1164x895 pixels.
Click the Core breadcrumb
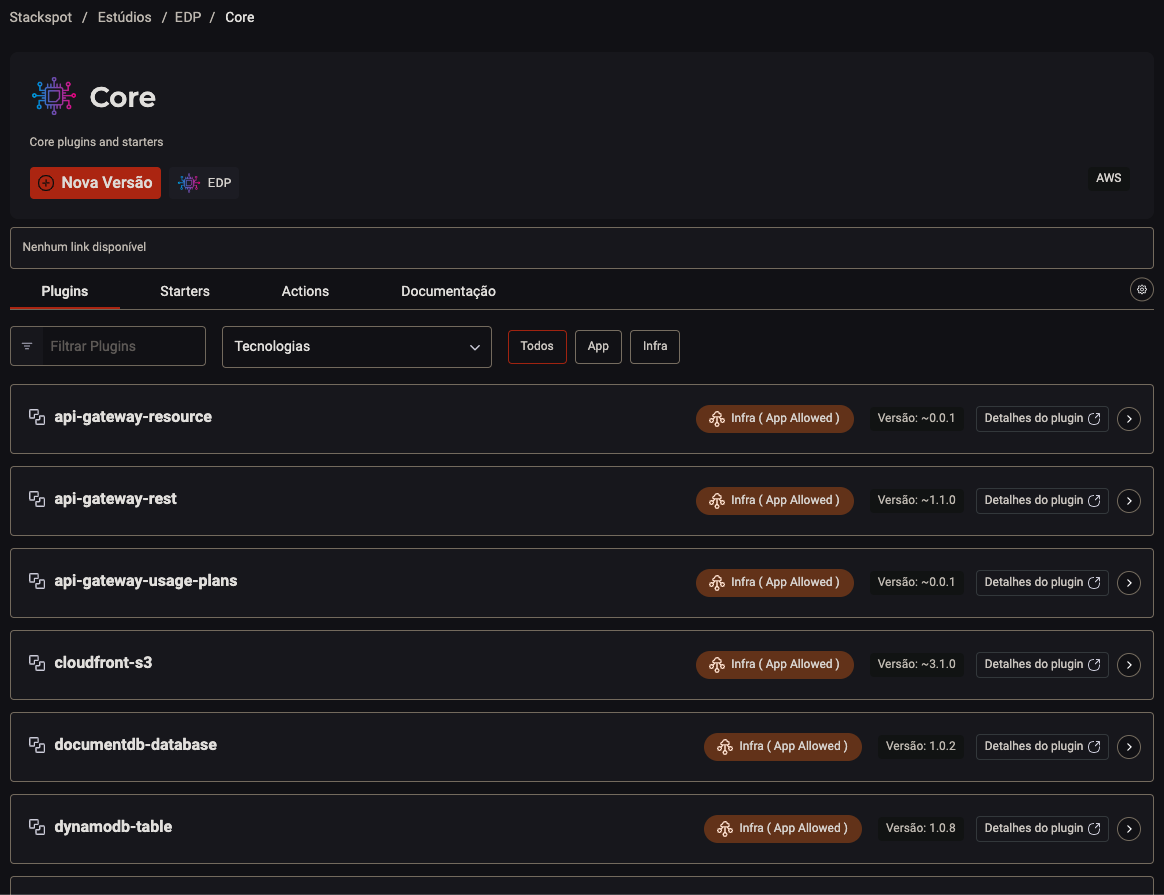point(240,17)
